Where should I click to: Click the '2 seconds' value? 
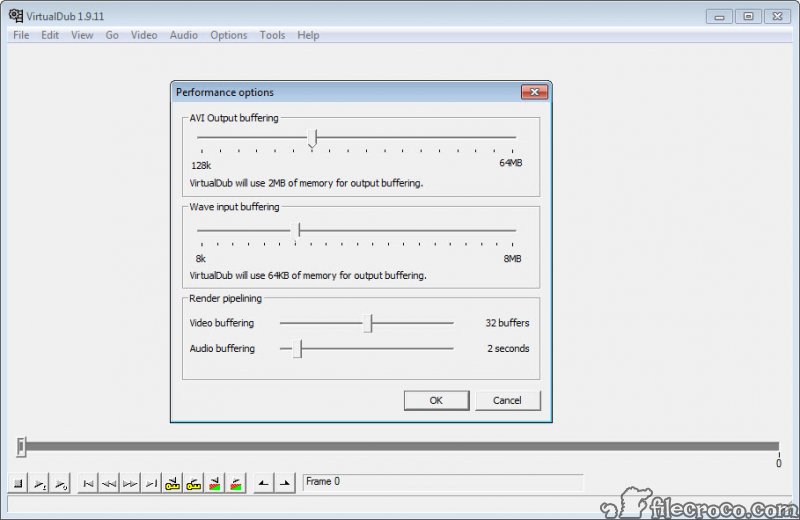508,349
